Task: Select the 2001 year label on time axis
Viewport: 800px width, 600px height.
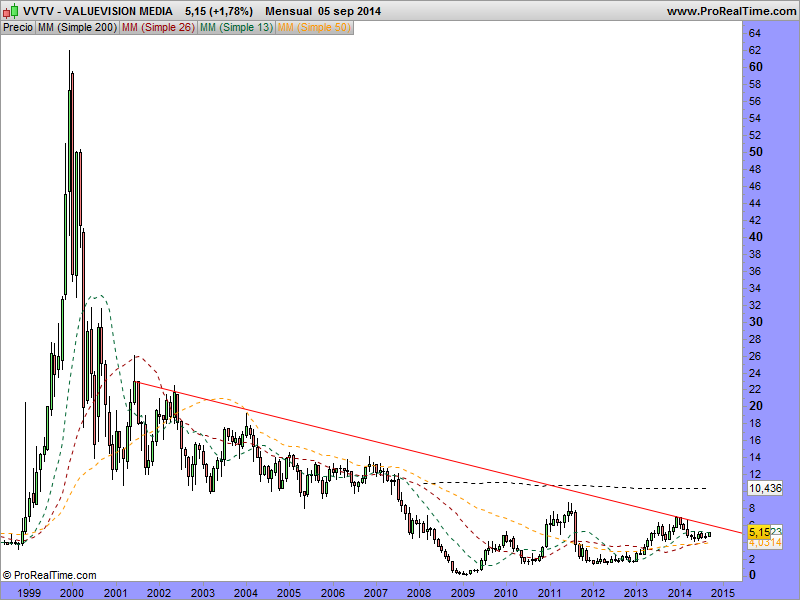Action: [x=115, y=593]
